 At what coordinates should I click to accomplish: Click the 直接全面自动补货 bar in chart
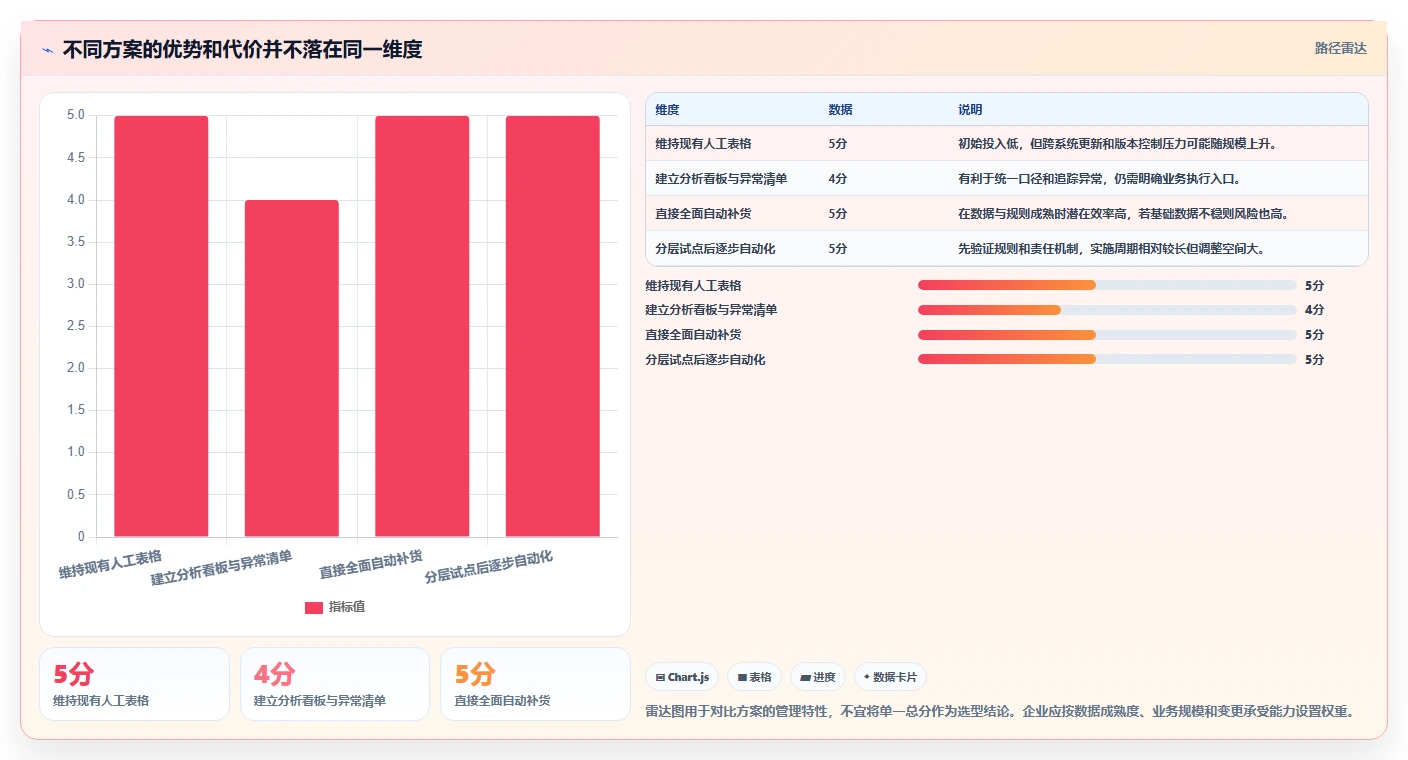(422, 326)
